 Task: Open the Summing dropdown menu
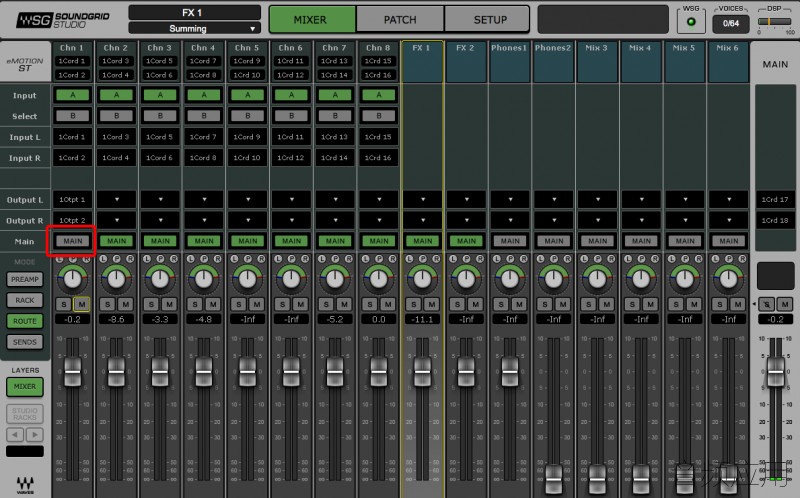click(194, 29)
